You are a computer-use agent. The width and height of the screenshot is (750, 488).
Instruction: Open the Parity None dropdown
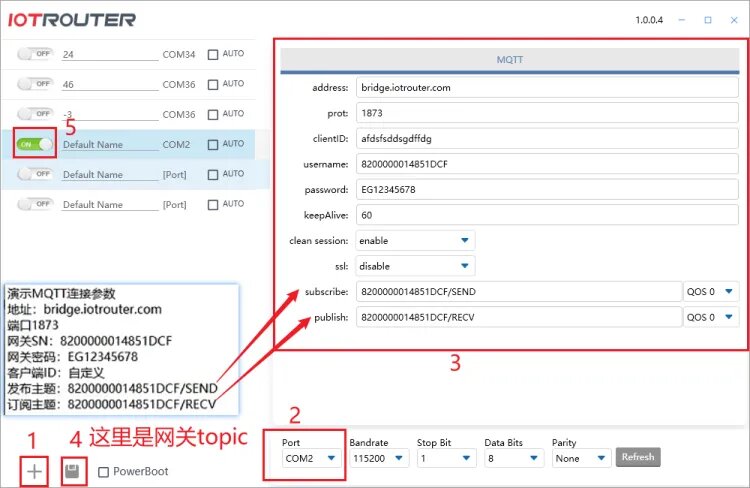pyautogui.click(x=580, y=457)
